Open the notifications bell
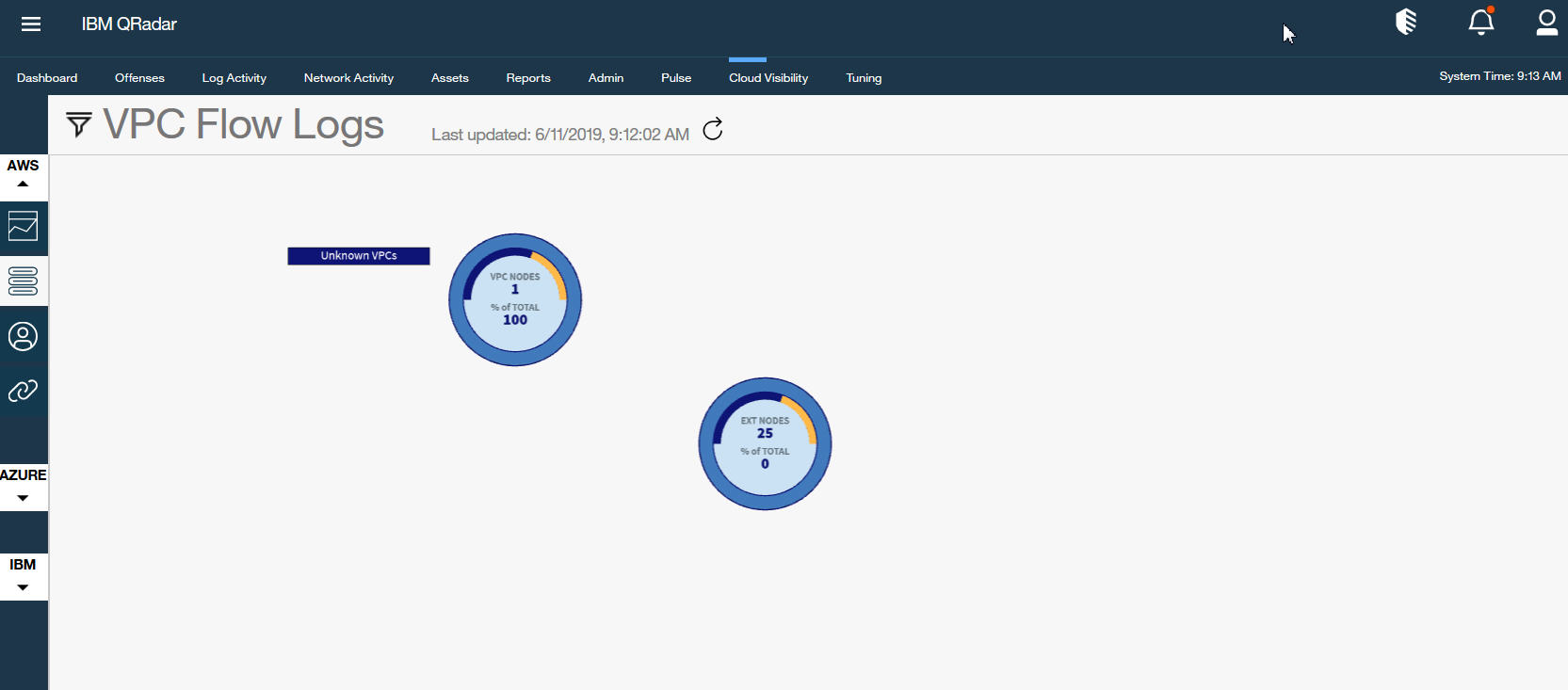 1481,22
